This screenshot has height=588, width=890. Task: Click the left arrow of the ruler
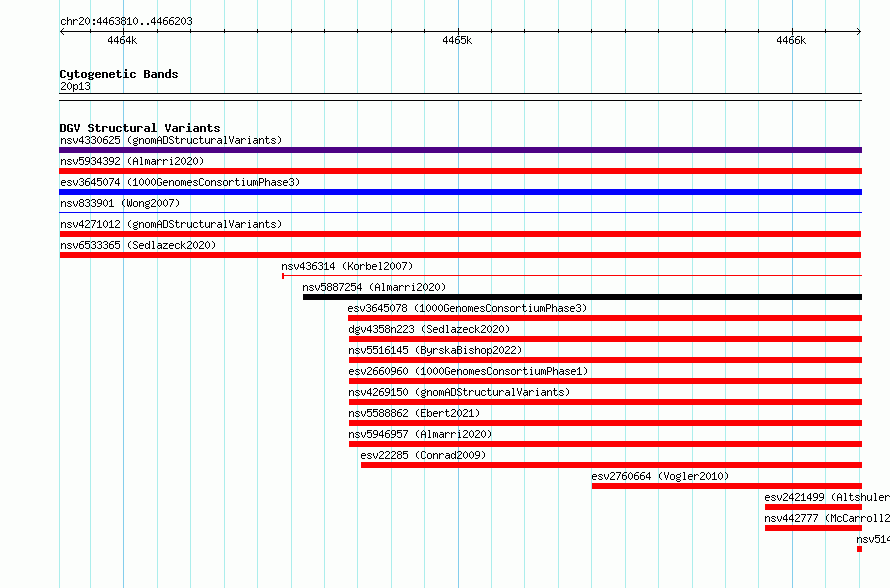click(62, 32)
